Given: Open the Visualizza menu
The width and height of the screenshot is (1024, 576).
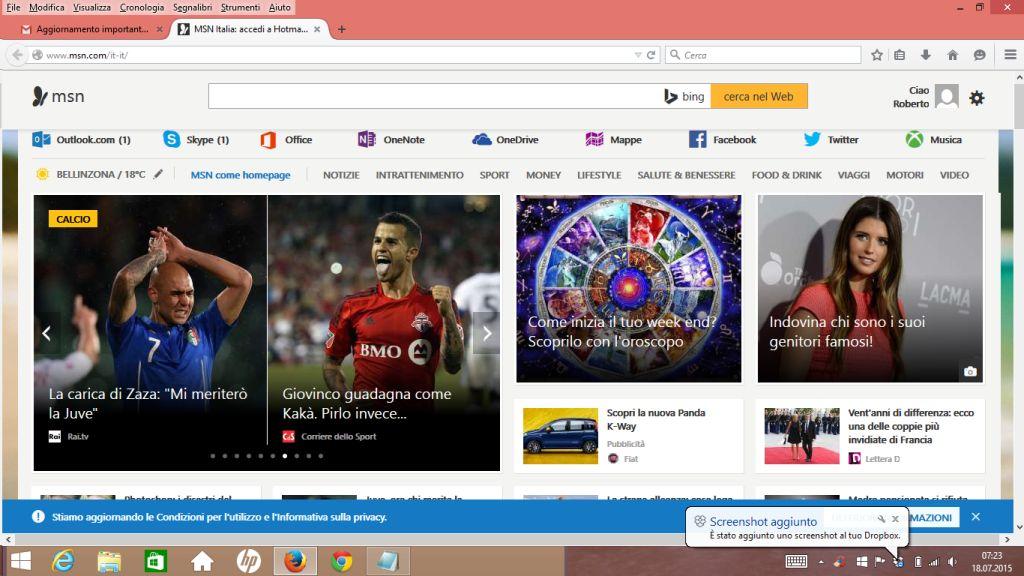Looking at the screenshot, I should (x=91, y=7).
